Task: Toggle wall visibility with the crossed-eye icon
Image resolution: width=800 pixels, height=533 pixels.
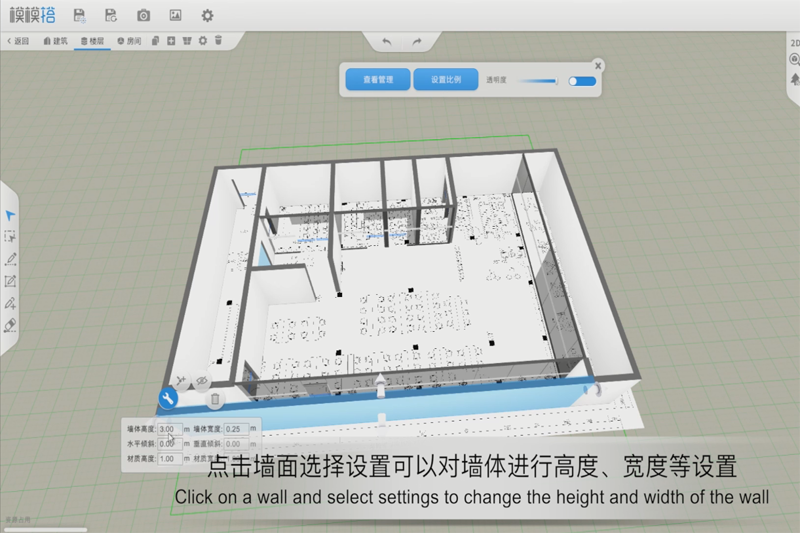Action: pos(201,381)
